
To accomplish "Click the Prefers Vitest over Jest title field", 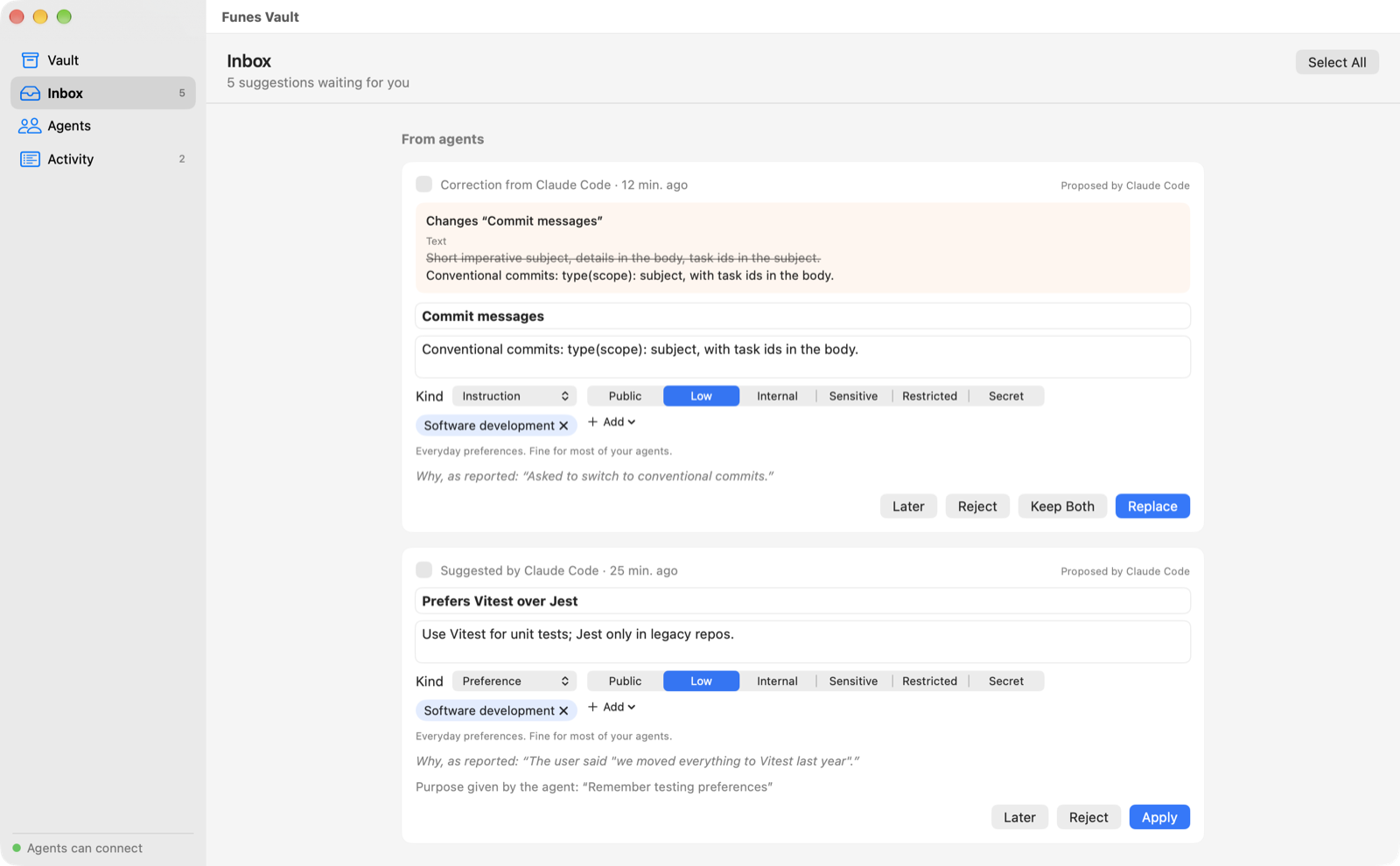I will (x=802, y=601).
